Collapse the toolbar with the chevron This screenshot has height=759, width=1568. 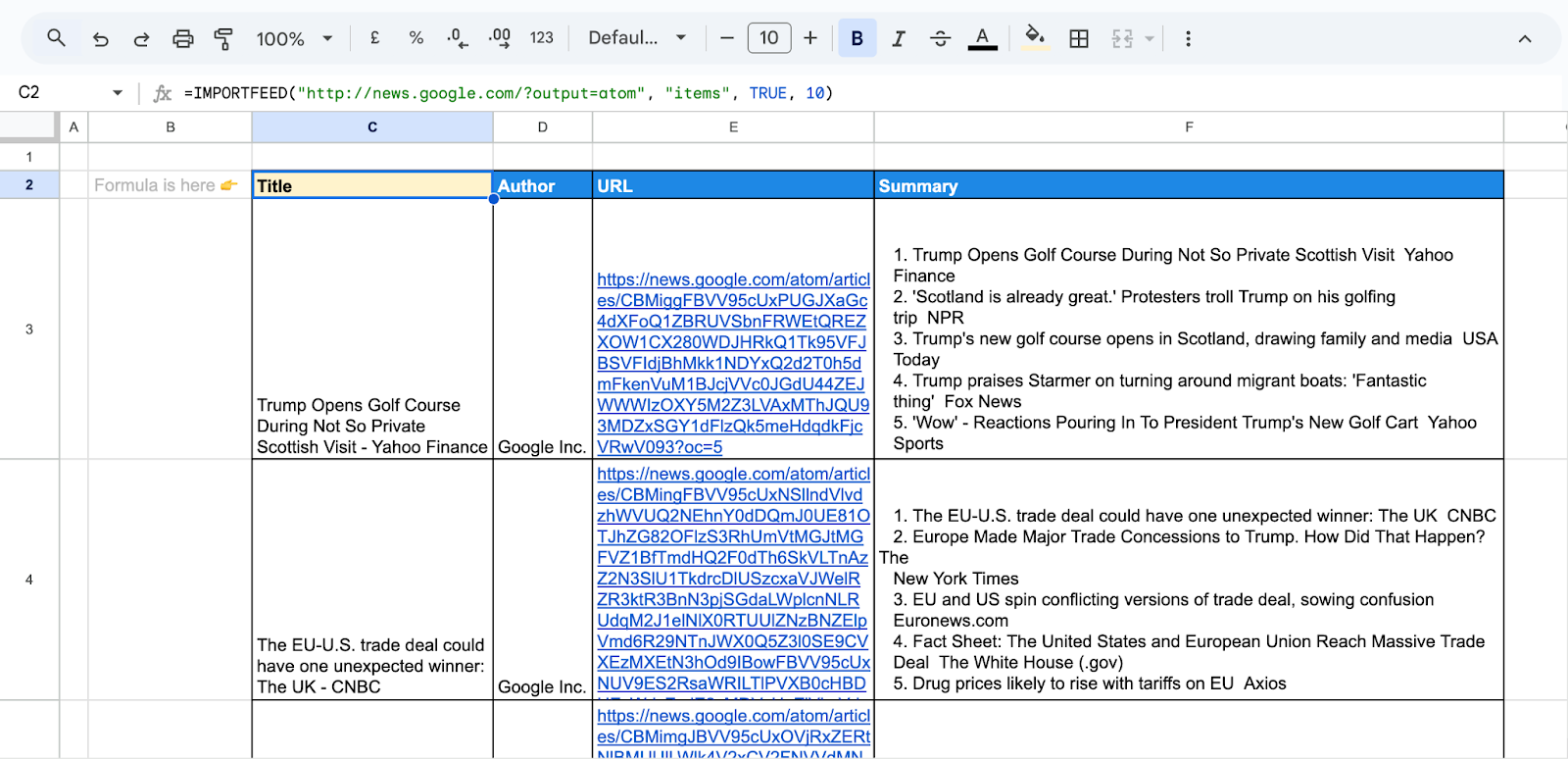click(1525, 39)
